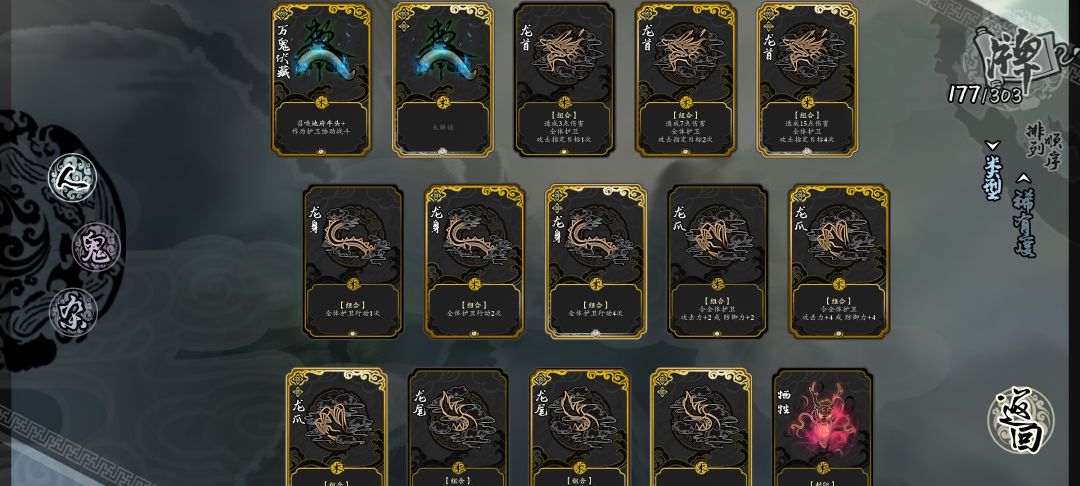Screen dimensions: 1080x486
Task: Toggle sorting by 稀有度 (rarity)
Action: 1025,222
